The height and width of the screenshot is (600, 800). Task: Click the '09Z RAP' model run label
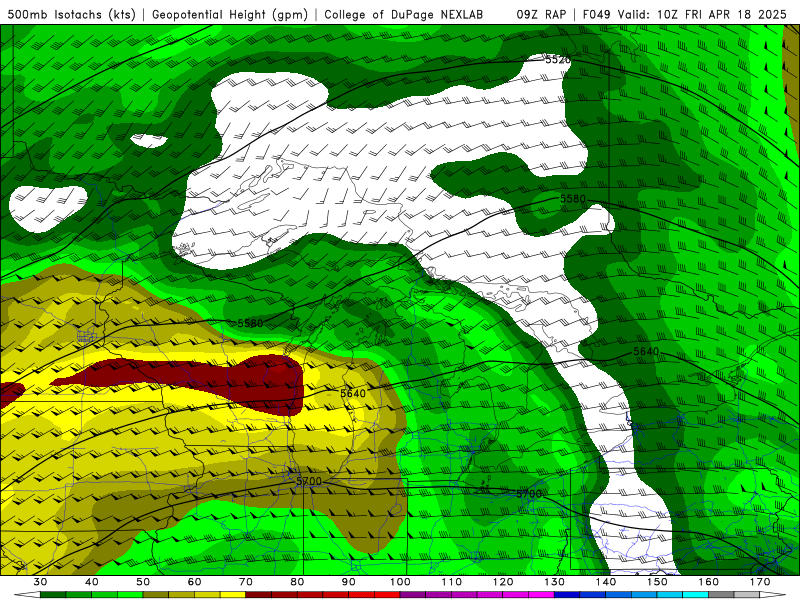point(541,14)
